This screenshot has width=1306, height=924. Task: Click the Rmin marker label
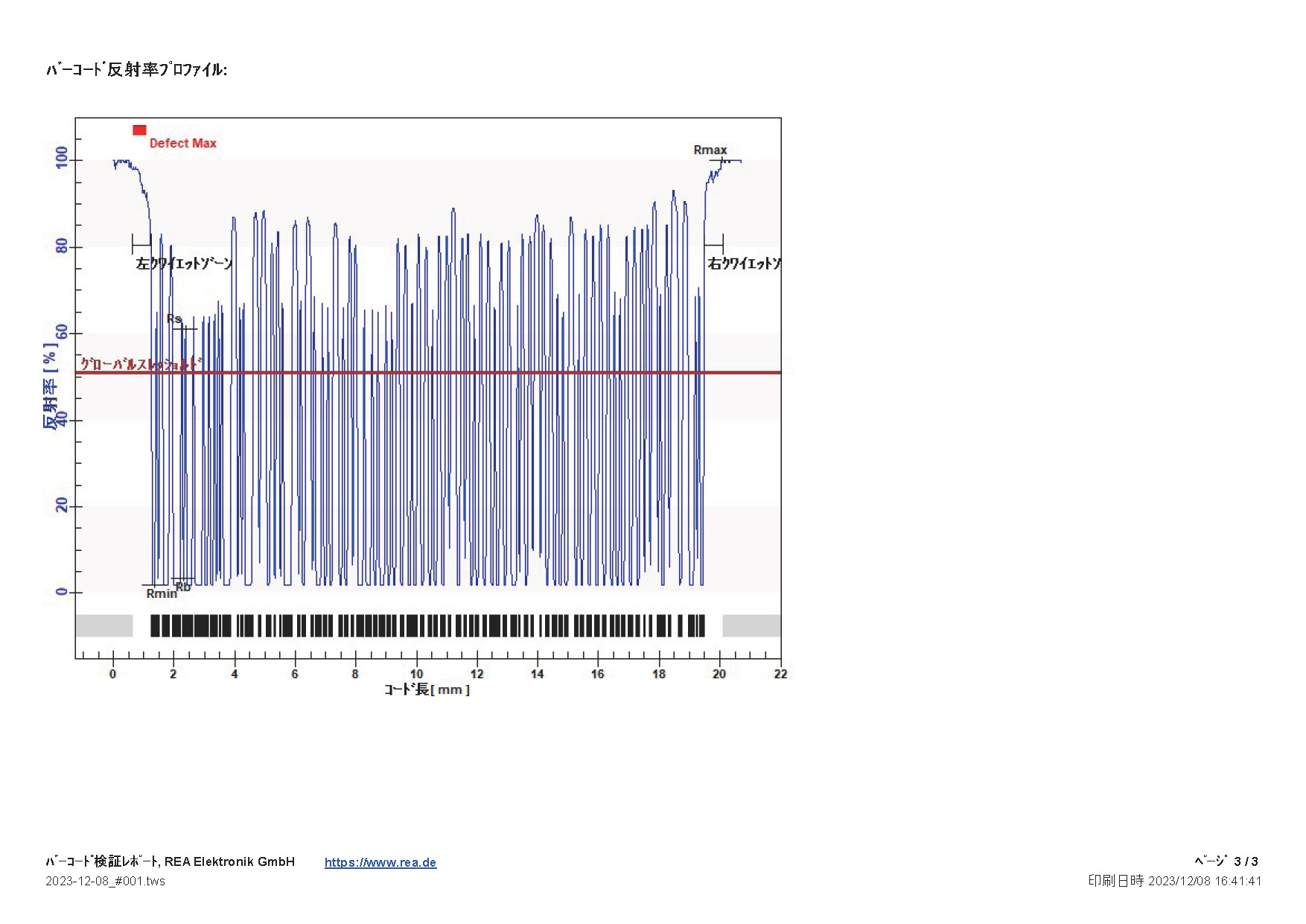click(162, 593)
